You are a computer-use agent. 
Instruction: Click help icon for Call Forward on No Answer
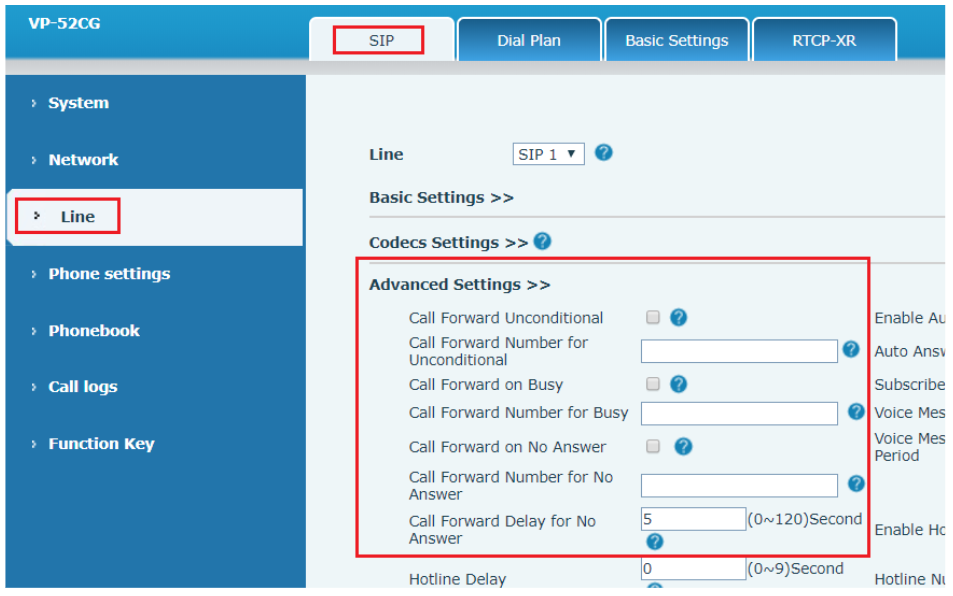683,446
